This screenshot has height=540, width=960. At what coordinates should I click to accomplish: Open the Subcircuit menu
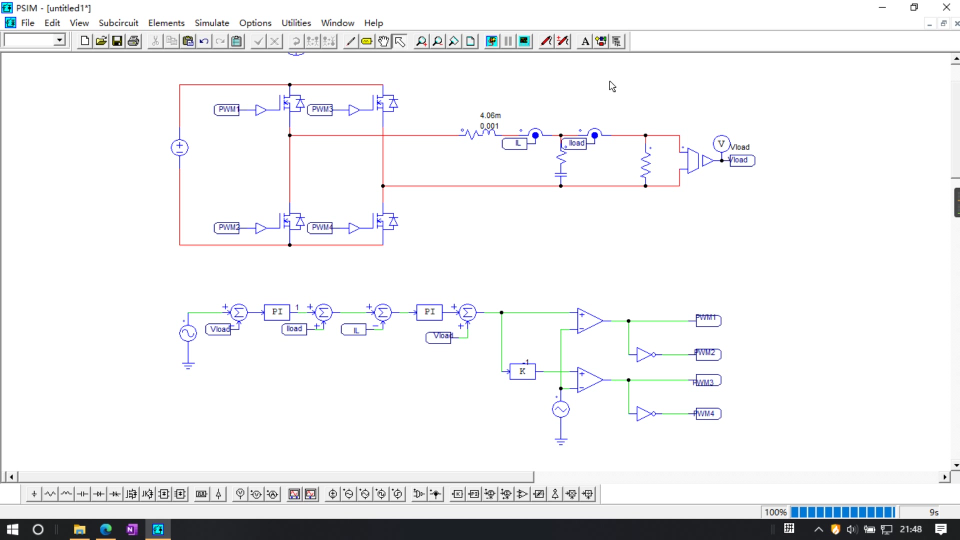tap(118, 23)
